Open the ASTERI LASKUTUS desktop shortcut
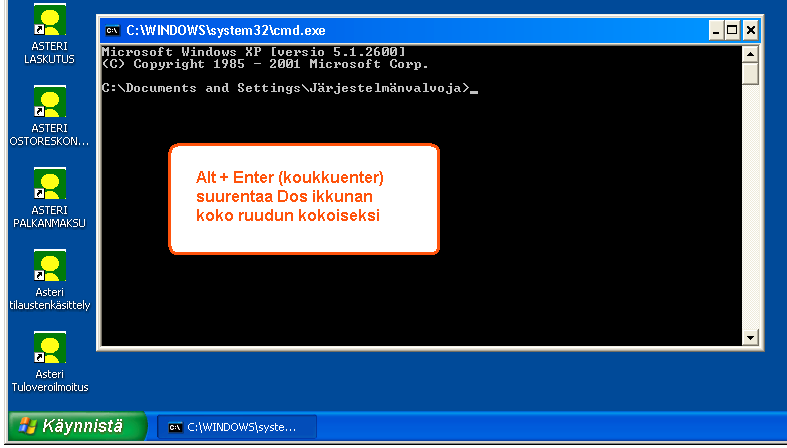Screen dimensions: 787x448 [x=49, y=34]
